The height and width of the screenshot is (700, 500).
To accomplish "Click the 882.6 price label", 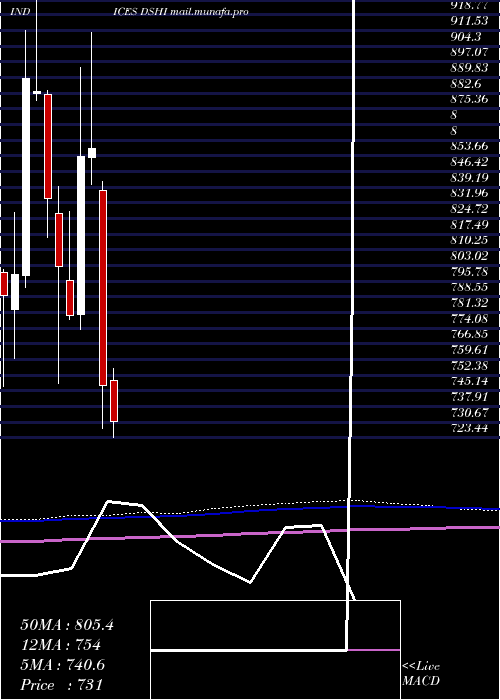I will (466, 83).
